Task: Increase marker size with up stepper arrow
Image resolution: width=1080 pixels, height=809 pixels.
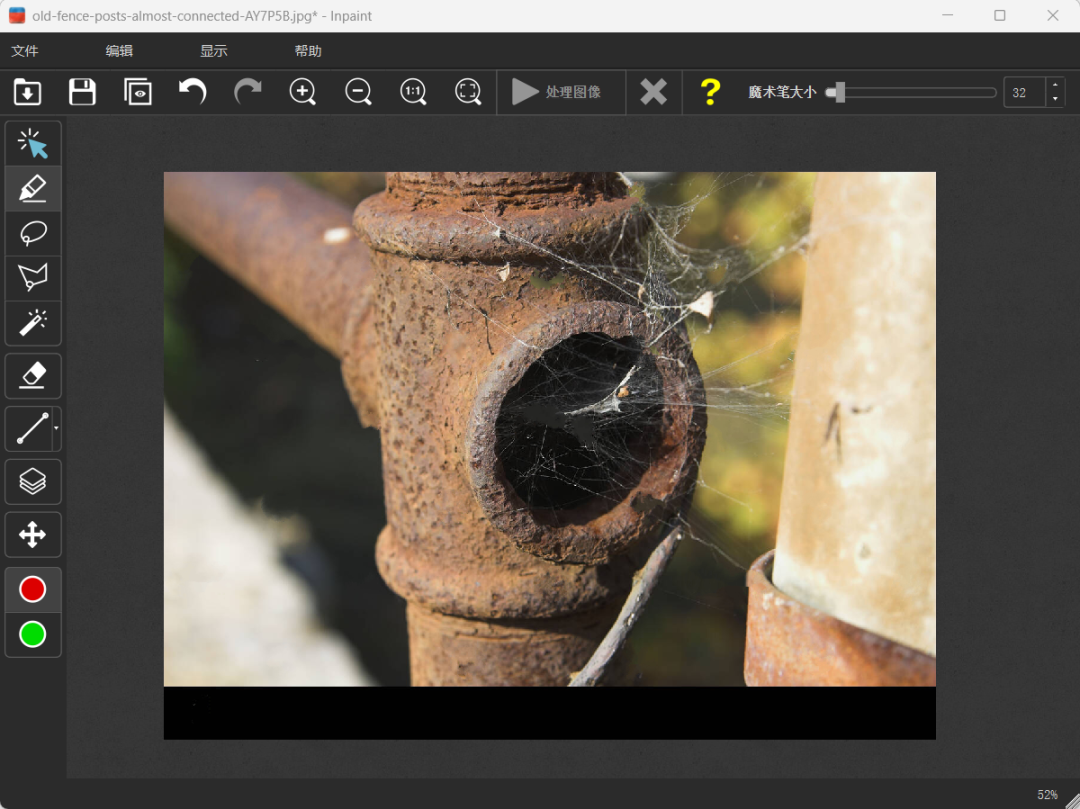Action: 1055,86
